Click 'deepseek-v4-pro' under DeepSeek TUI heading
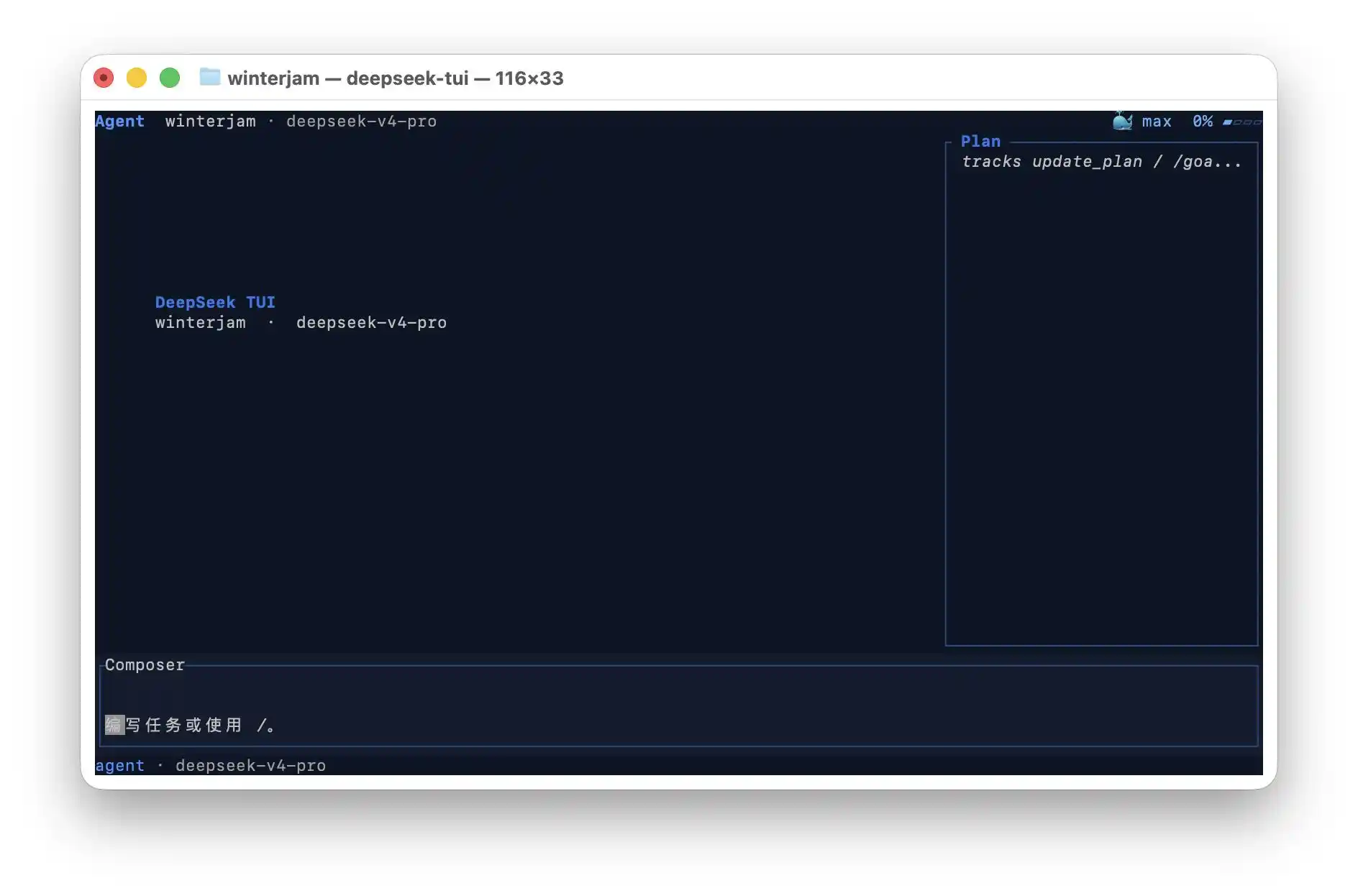The height and width of the screenshot is (896, 1358). pyautogui.click(x=371, y=322)
